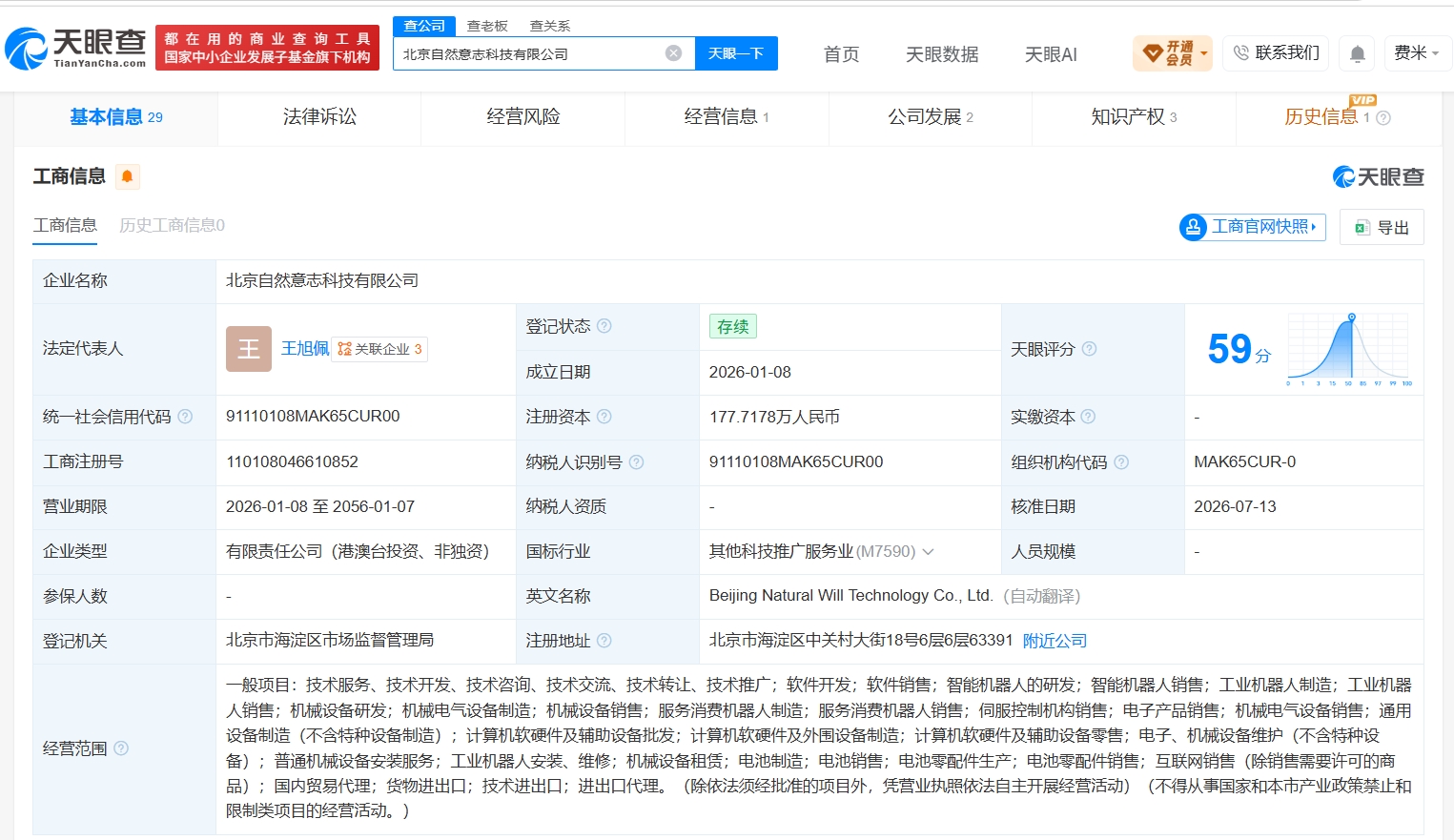This screenshot has height=840, width=1454.
Task: Click the 导出 export button
Action: (1382, 227)
